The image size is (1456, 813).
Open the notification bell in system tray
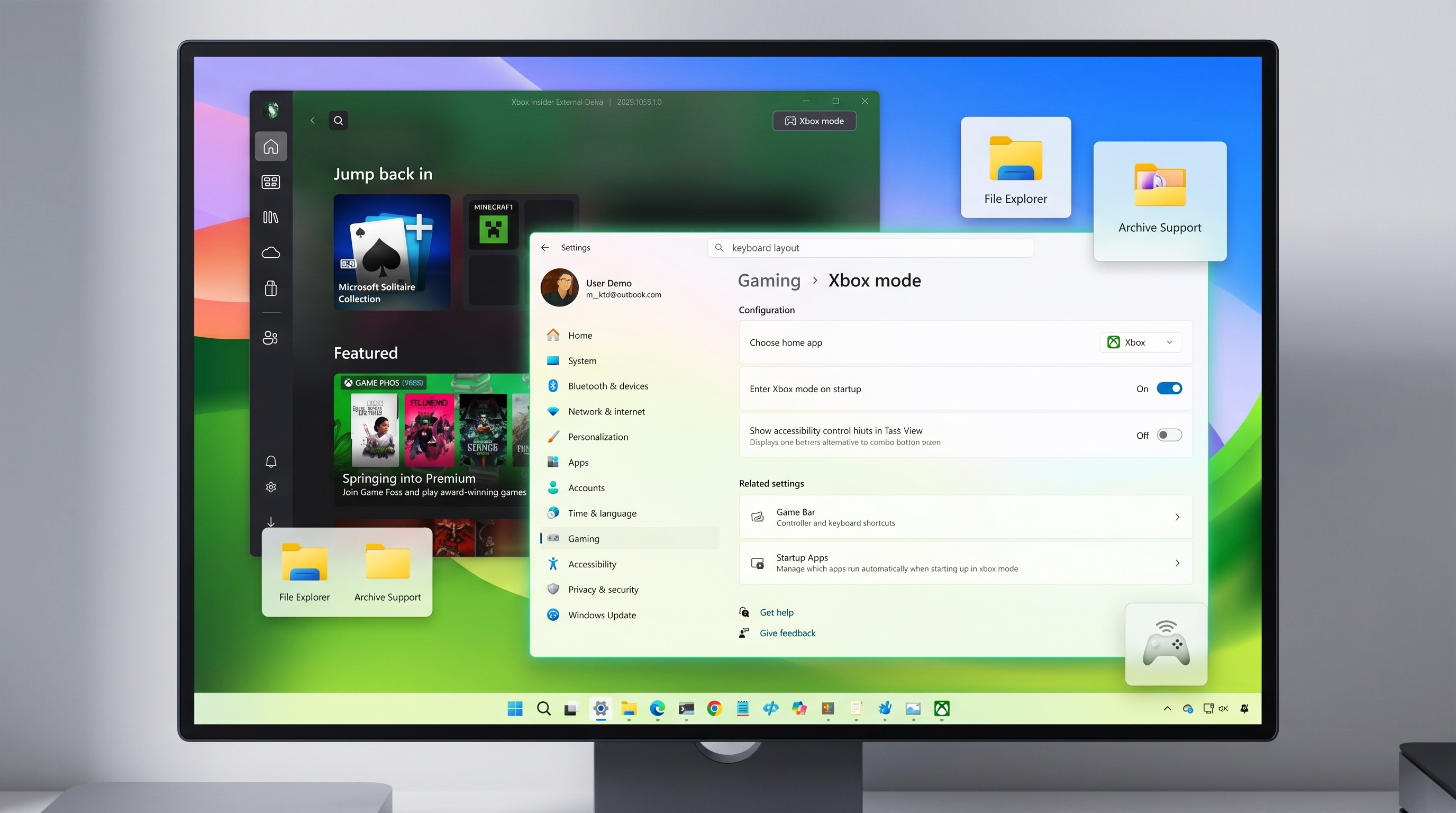(x=1244, y=708)
